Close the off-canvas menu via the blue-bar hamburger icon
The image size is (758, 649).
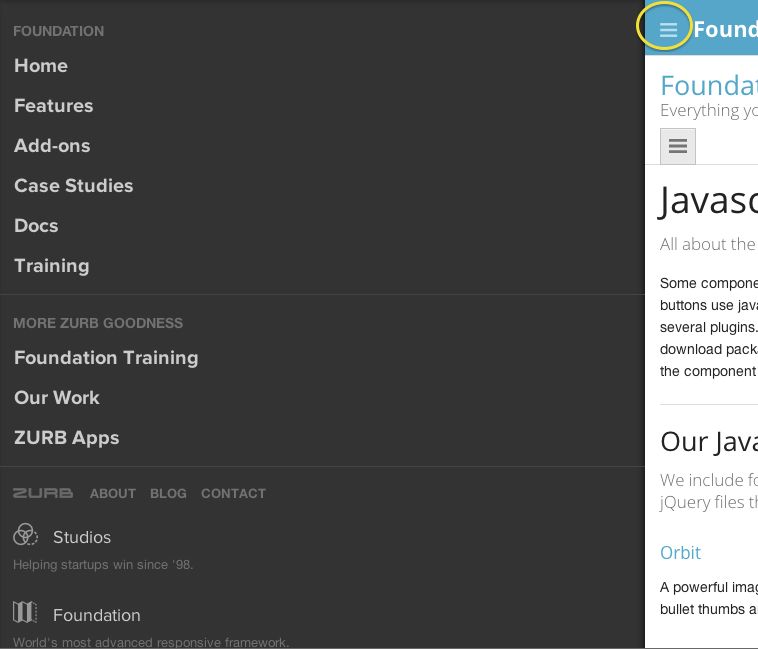[x=668, y=29]
